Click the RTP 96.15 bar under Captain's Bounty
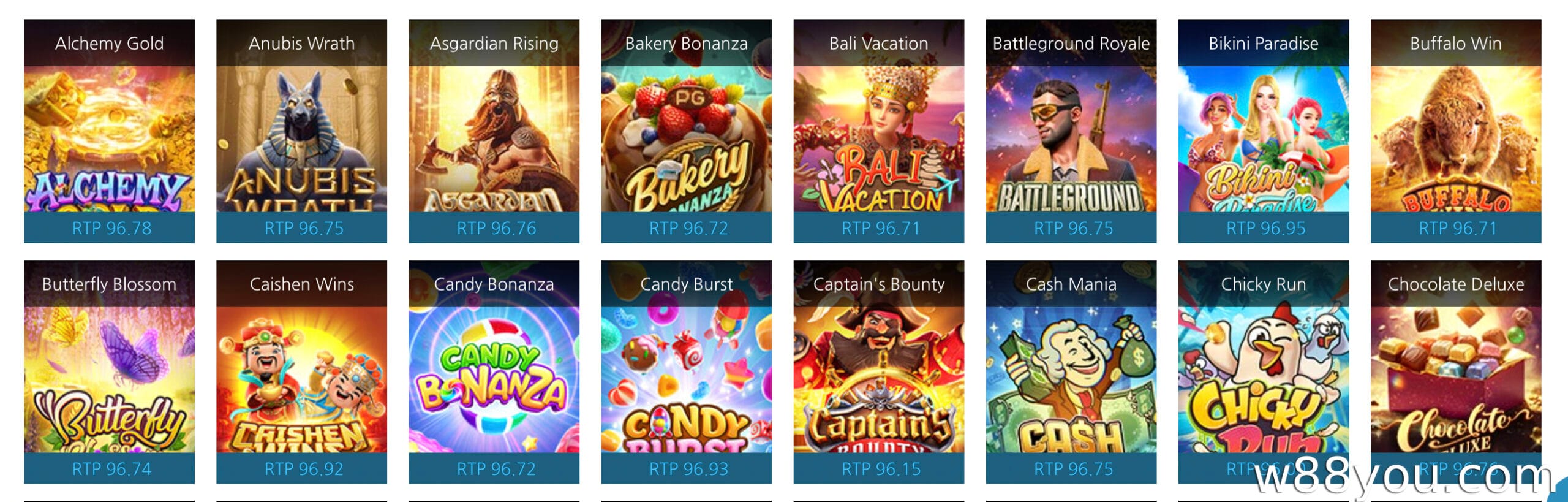 [x=878, y=468]
